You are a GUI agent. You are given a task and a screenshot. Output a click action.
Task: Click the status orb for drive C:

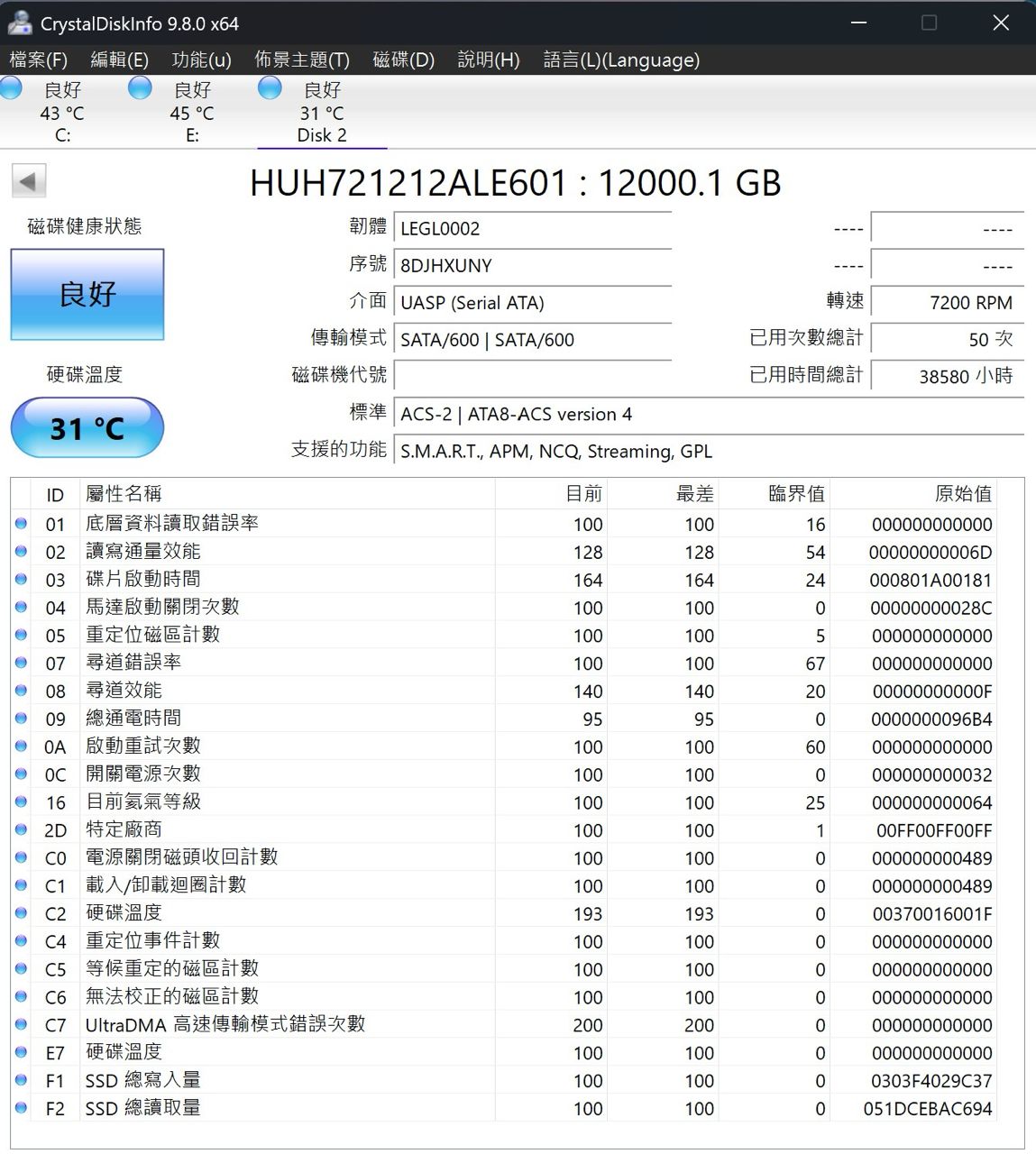click(x=11, y=88)
